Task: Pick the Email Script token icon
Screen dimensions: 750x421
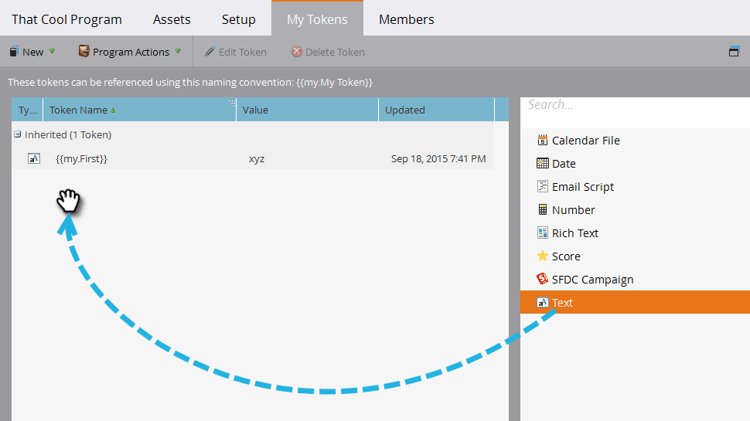Action: pos(542,187)
